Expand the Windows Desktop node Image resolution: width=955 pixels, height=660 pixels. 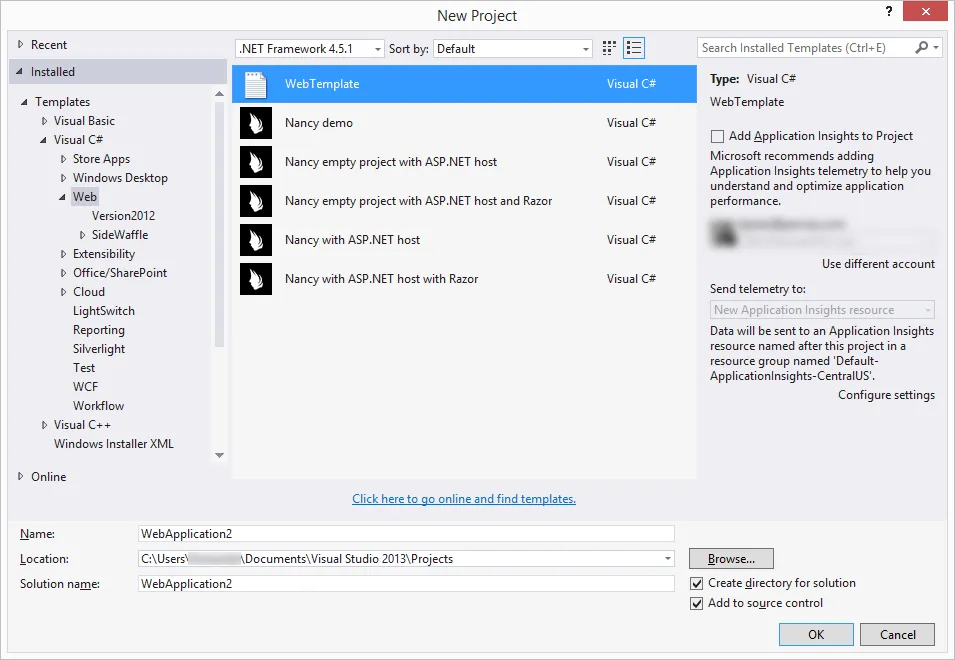point(63,178)
